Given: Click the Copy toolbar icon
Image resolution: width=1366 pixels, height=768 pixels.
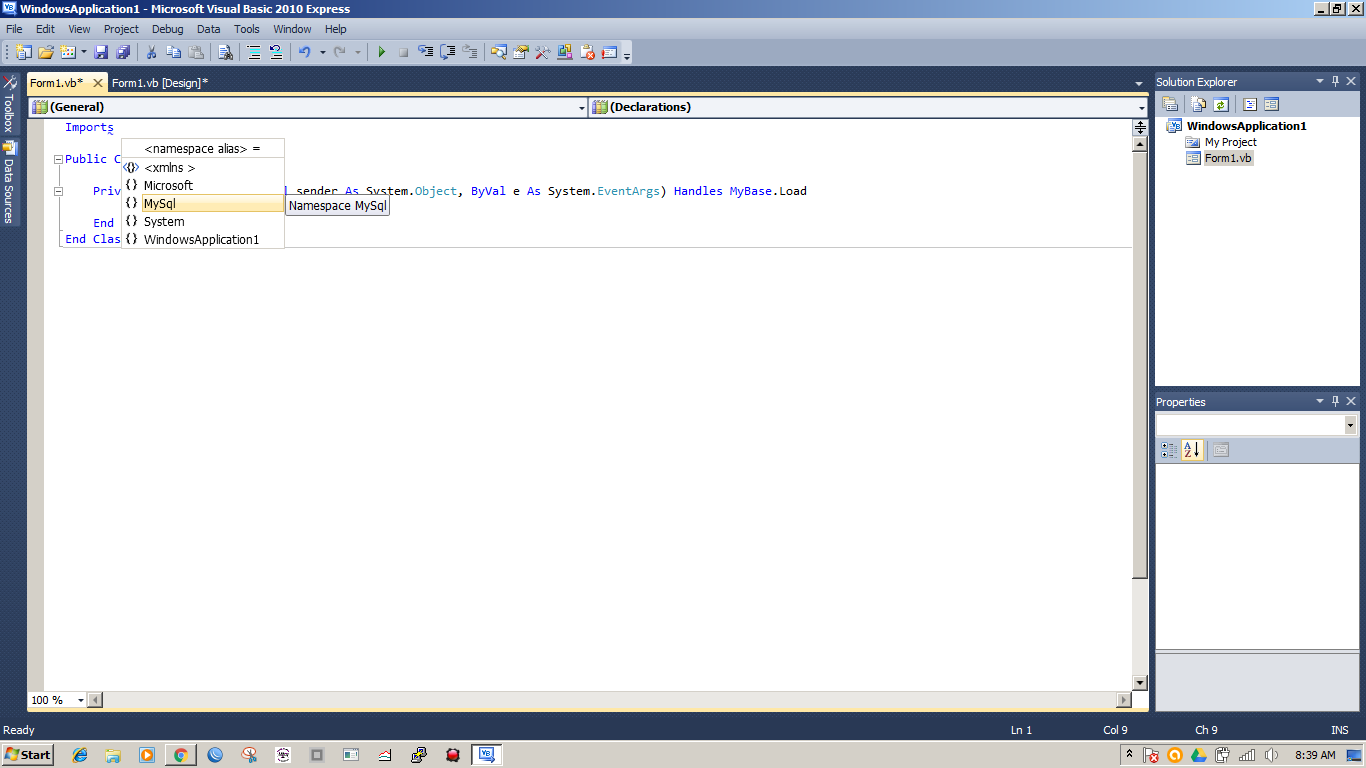Looking at the screenshot, I should [174, 52].
